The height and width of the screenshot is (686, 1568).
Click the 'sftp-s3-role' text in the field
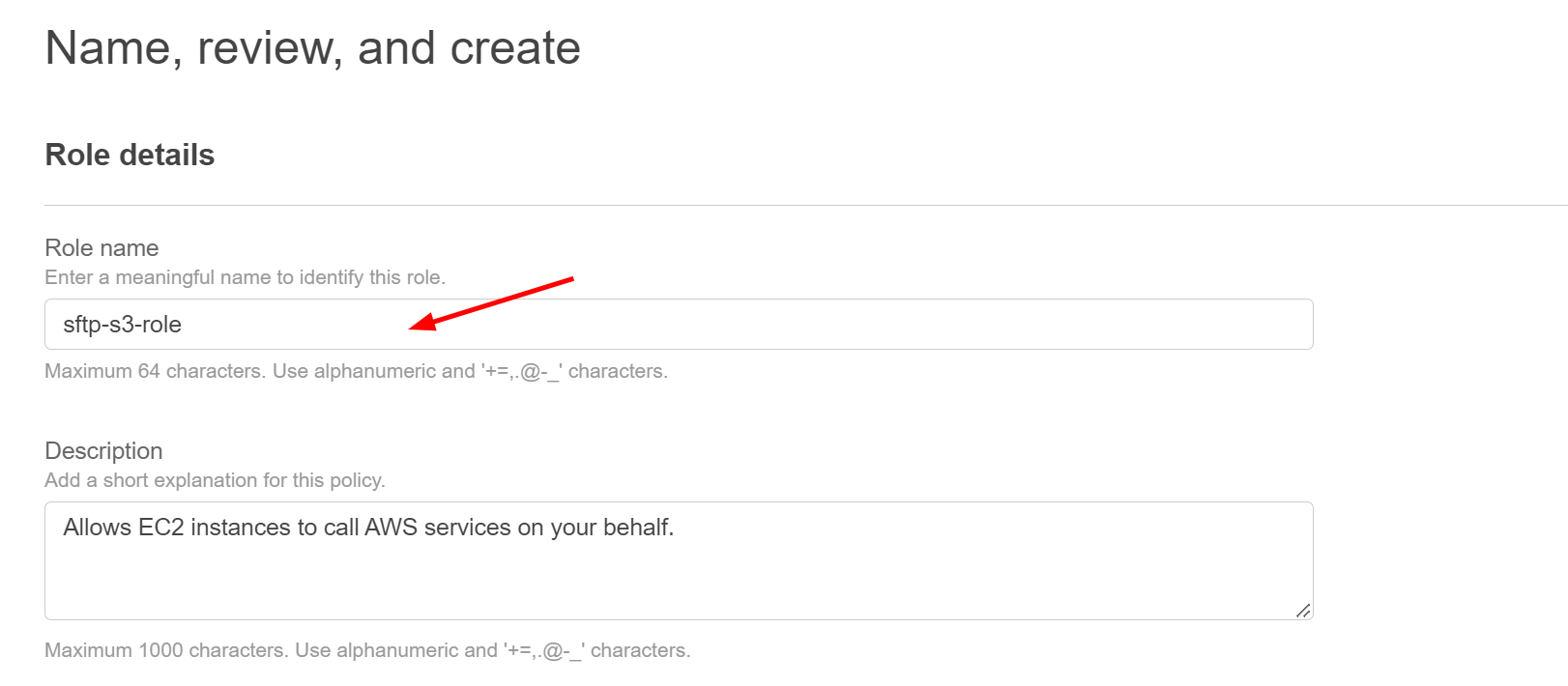point(122,325)
